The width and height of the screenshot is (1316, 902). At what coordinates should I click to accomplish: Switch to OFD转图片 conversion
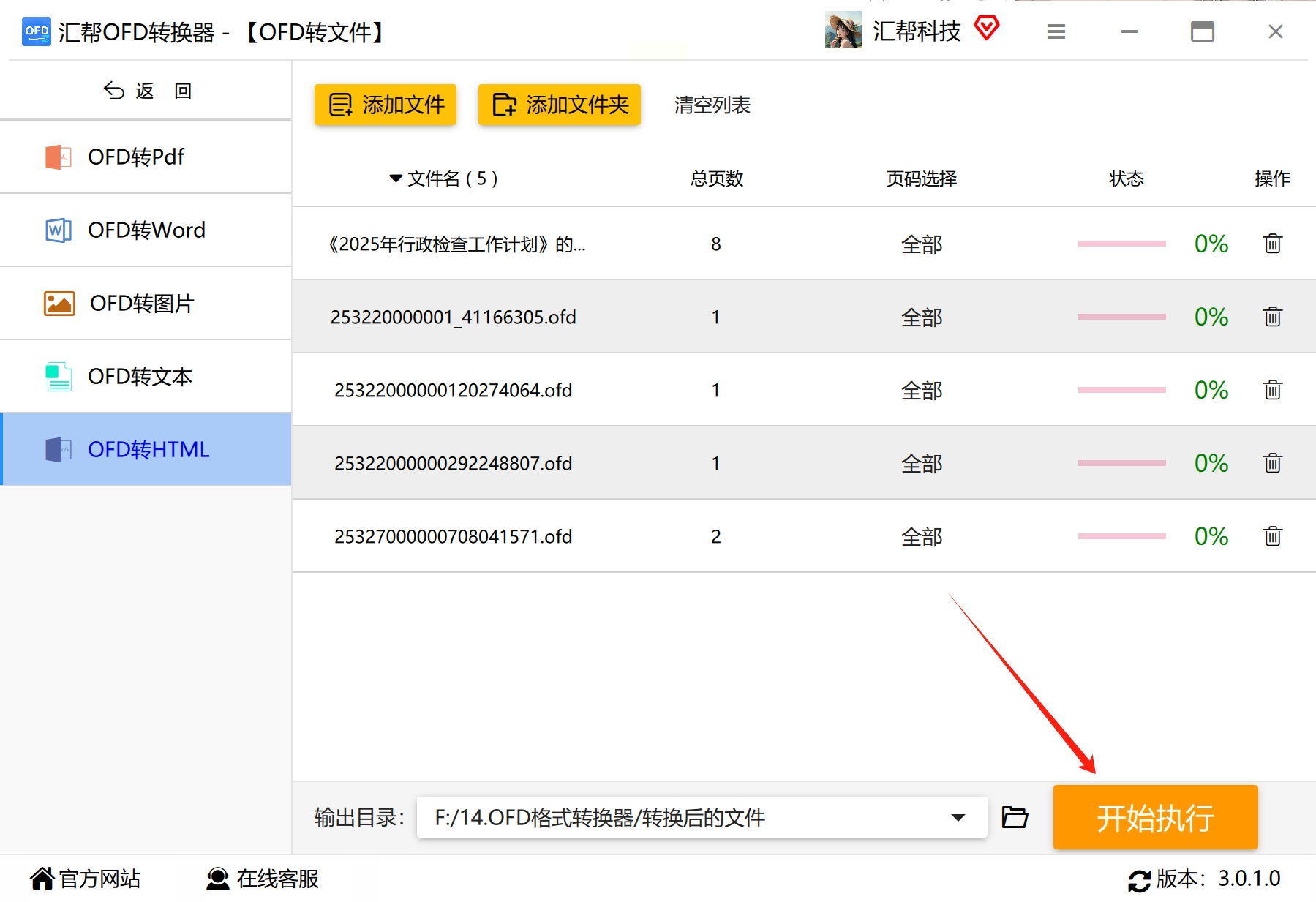[x=140, y=303]
